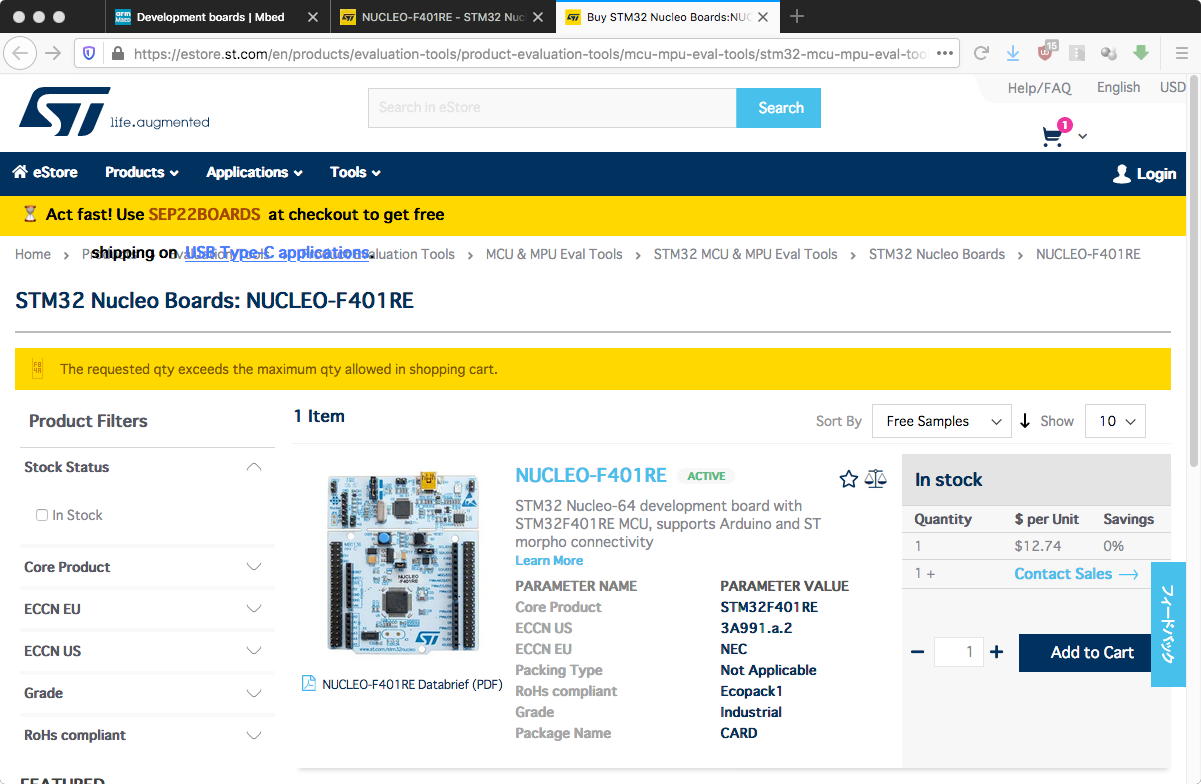
Task: Change language from English
Action: (1118, 87)
